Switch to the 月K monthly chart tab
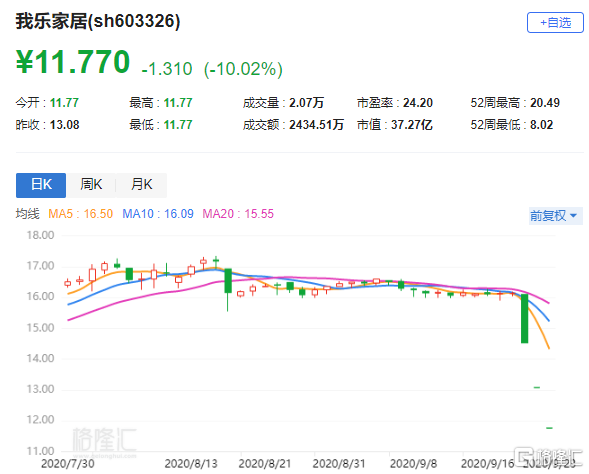Image resolution: width=589 pixels, height=474 pixels. [x=142, y=185]
